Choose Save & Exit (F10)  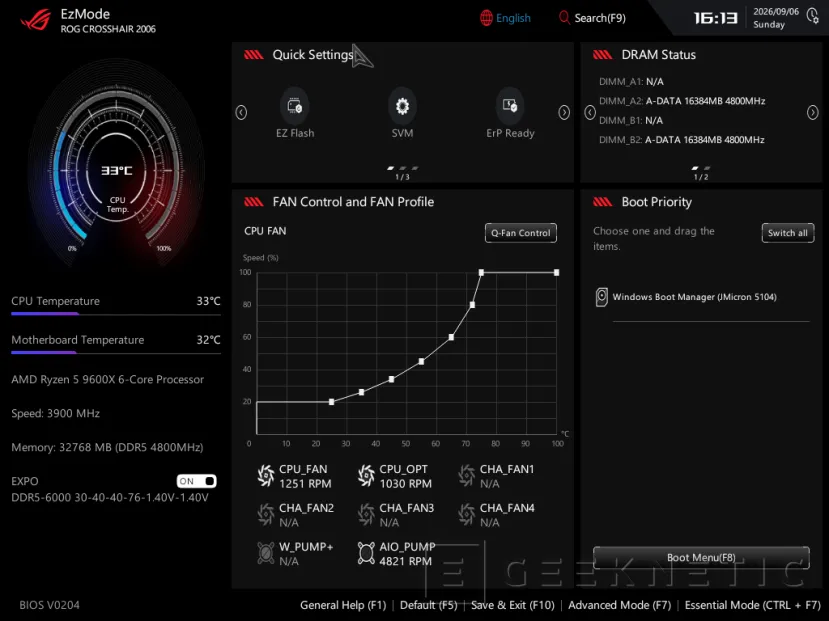click(512, 605)
